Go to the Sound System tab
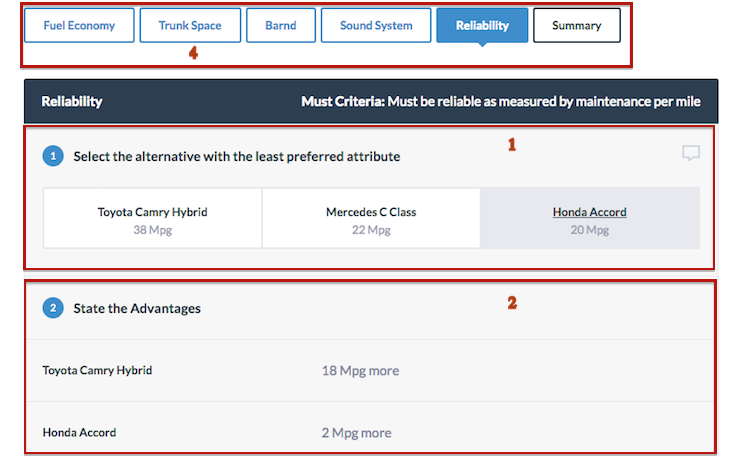 (376, 26)
